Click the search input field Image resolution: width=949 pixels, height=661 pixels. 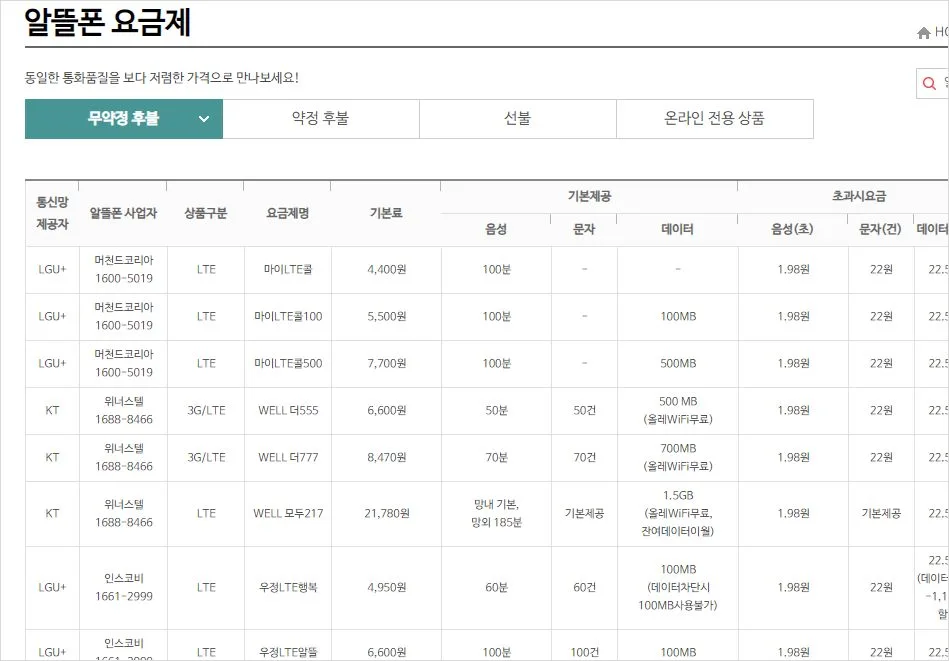pyautogui.click(x=944, y=83)
